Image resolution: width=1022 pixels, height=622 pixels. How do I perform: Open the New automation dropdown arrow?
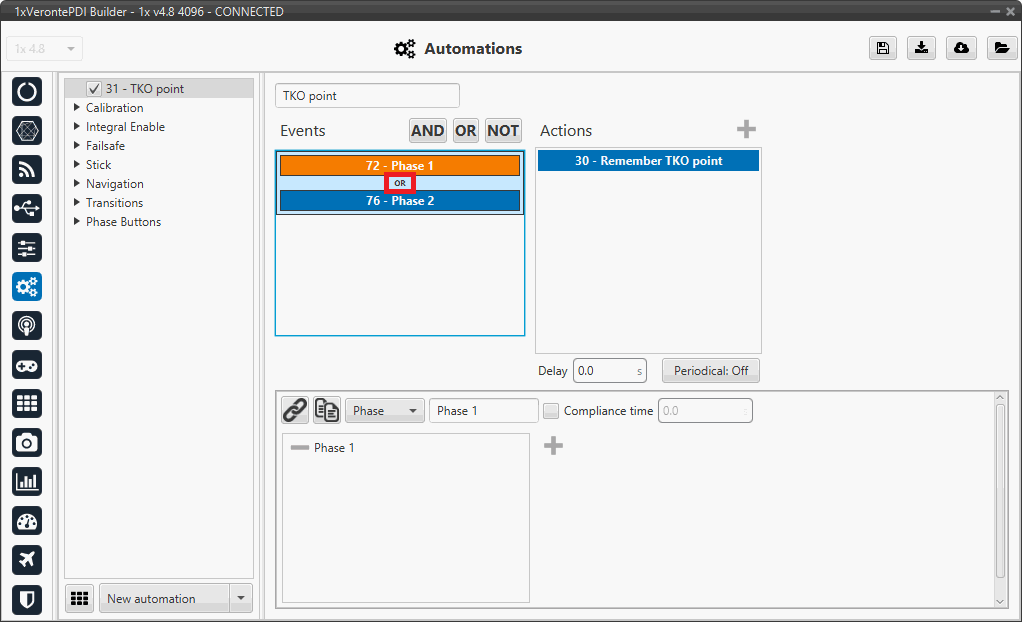click(240, 599)
